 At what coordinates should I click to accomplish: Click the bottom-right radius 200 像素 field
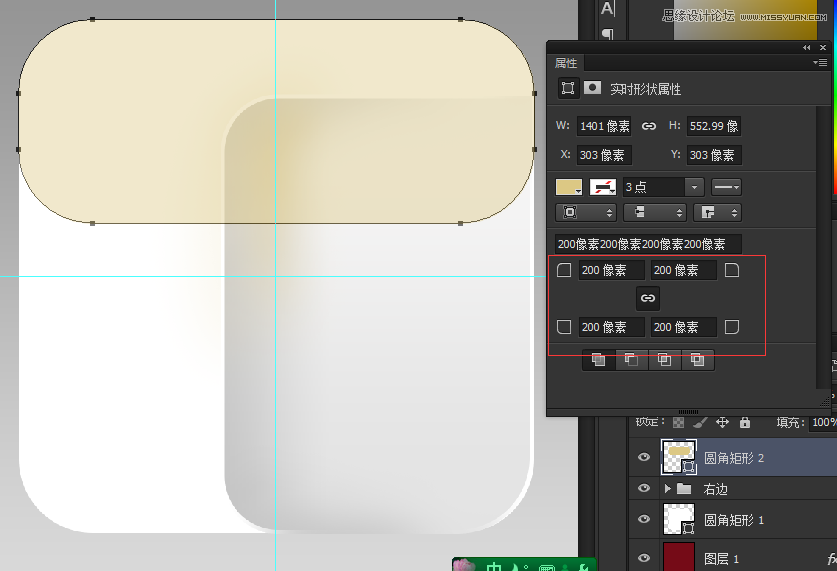(x=683, y=327)
